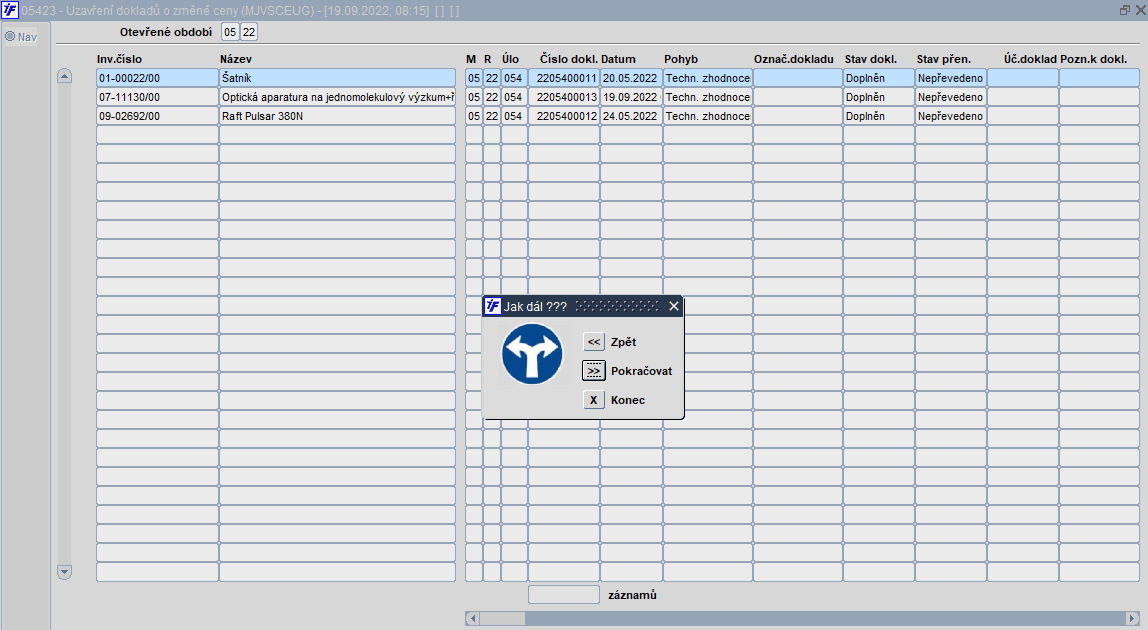Click the horizontal scrollbar left arrow
The height and width of the screenshot is (630, 1148).
(x=472, y=618)
